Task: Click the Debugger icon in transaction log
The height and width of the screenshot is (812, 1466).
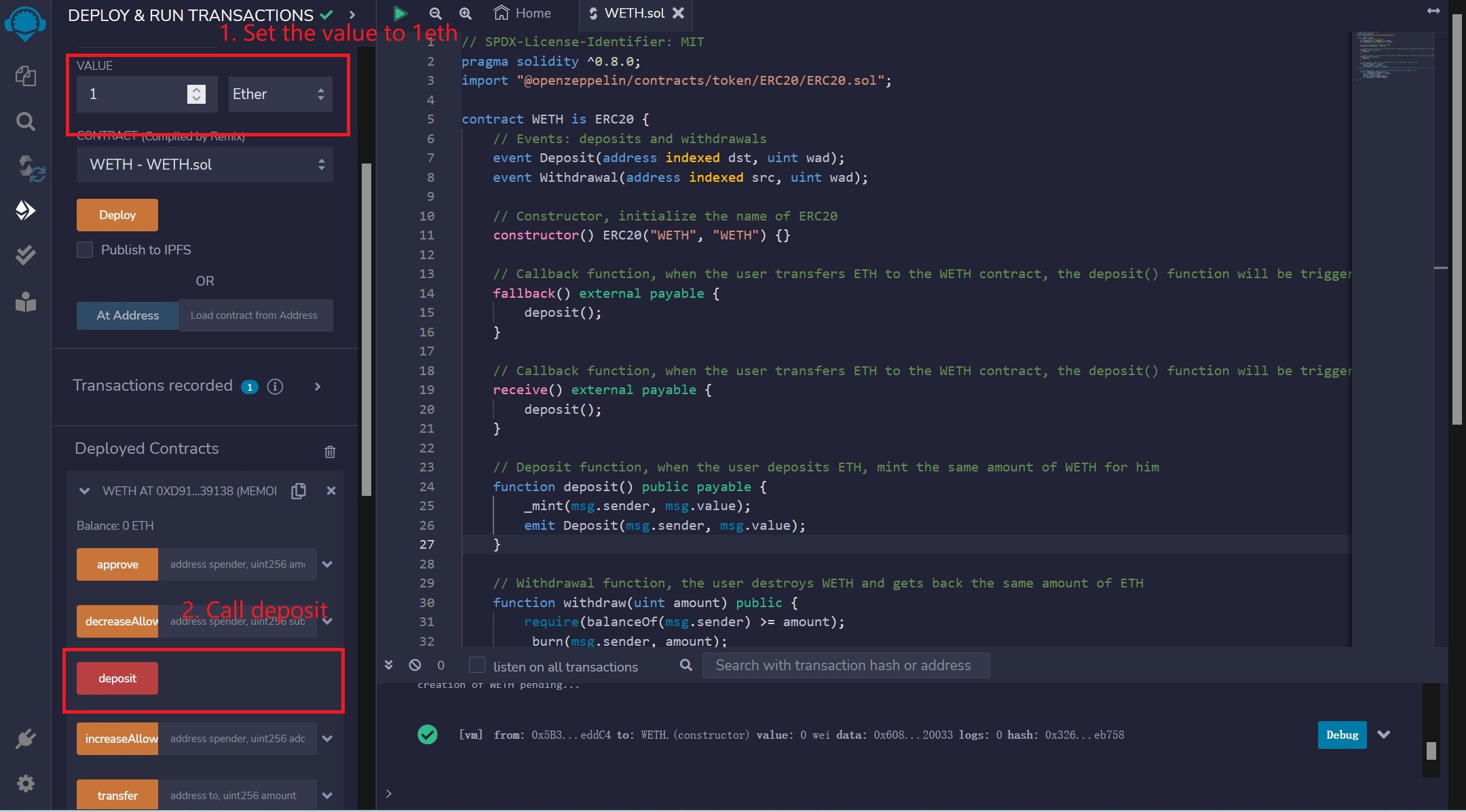Action: click(x=1340, y=734)
